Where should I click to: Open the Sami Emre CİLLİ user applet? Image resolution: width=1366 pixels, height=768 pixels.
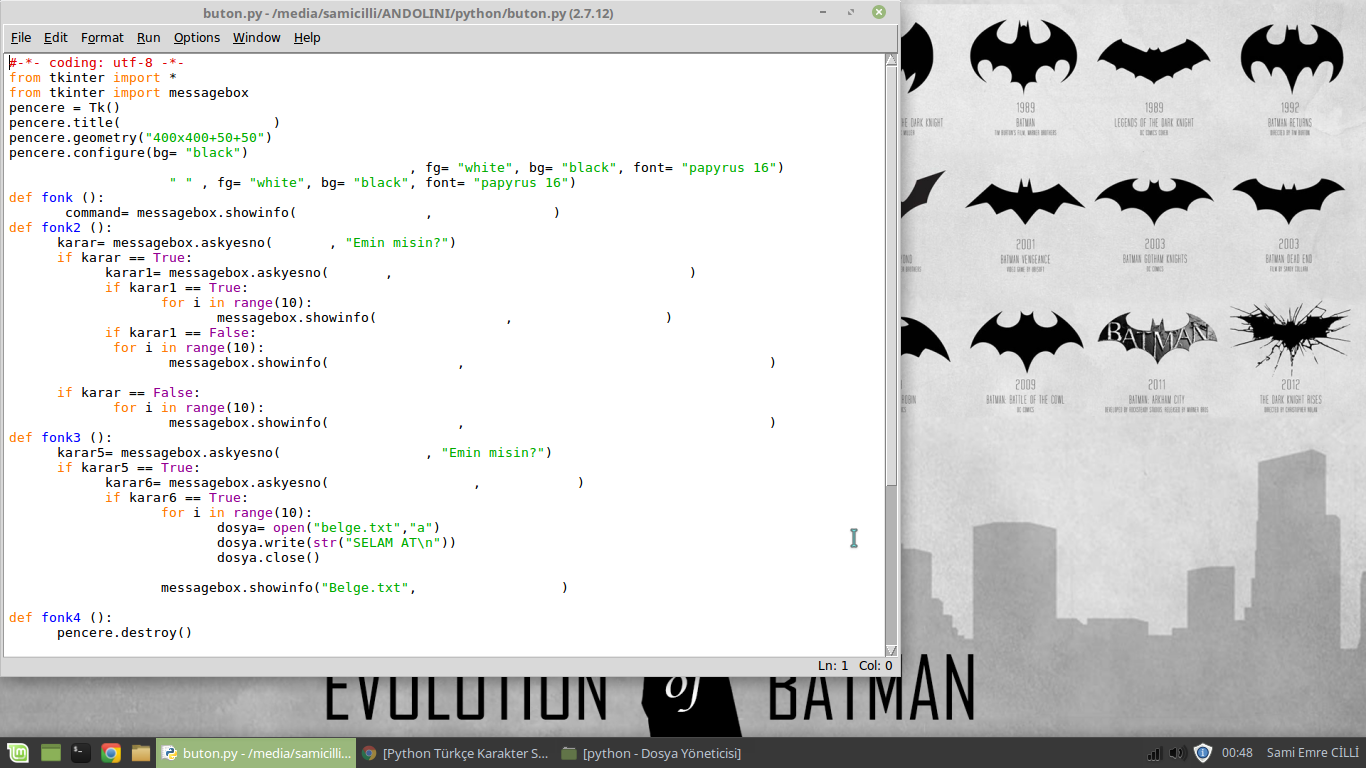pos(1312,753)
